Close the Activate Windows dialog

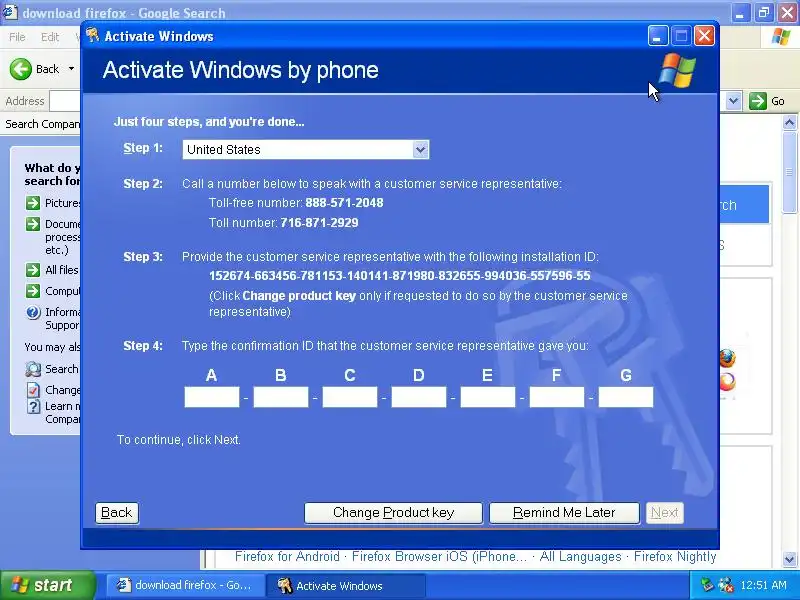click(x=705, y=36)
